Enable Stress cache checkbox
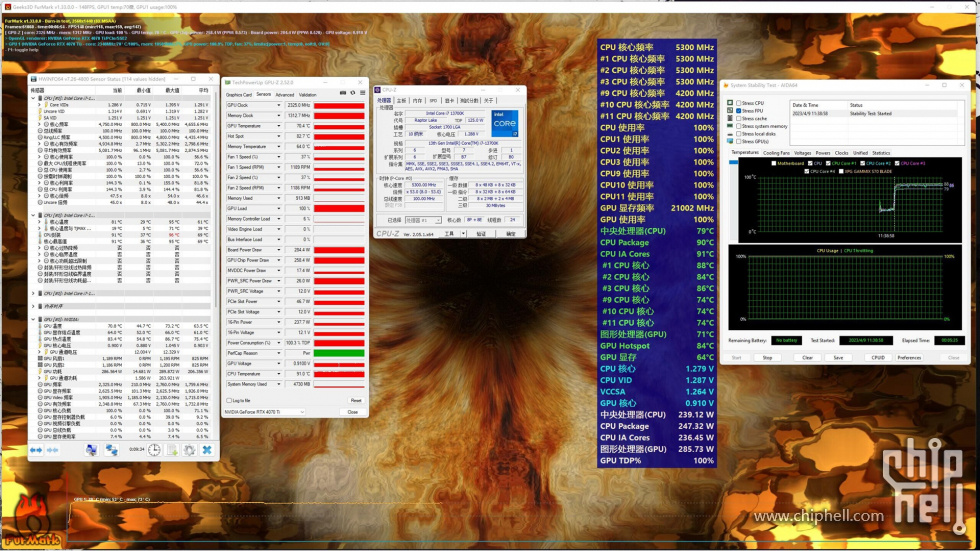 click(x=738, y=118)
